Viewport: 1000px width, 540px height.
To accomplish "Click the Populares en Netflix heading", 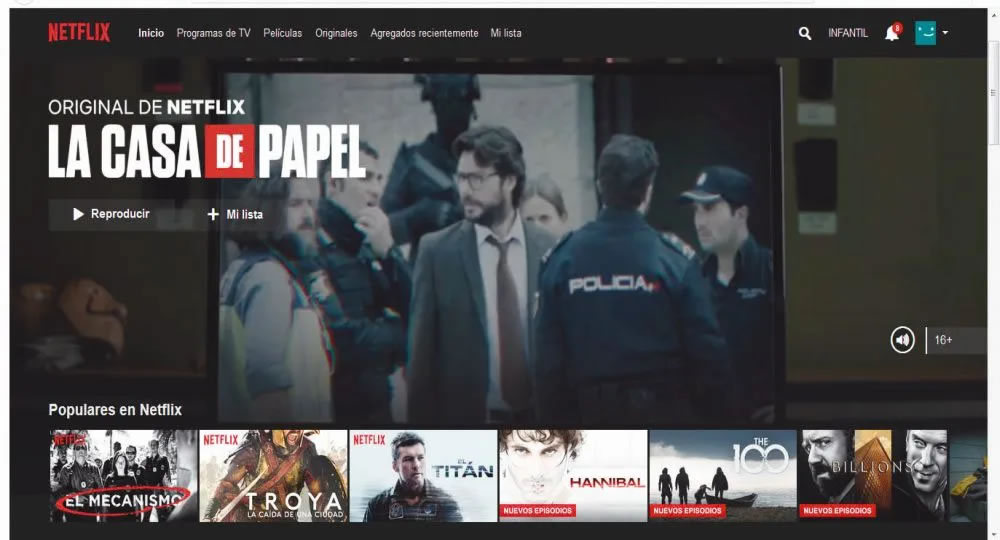I will pyautogui.click(x=115, y=410).
